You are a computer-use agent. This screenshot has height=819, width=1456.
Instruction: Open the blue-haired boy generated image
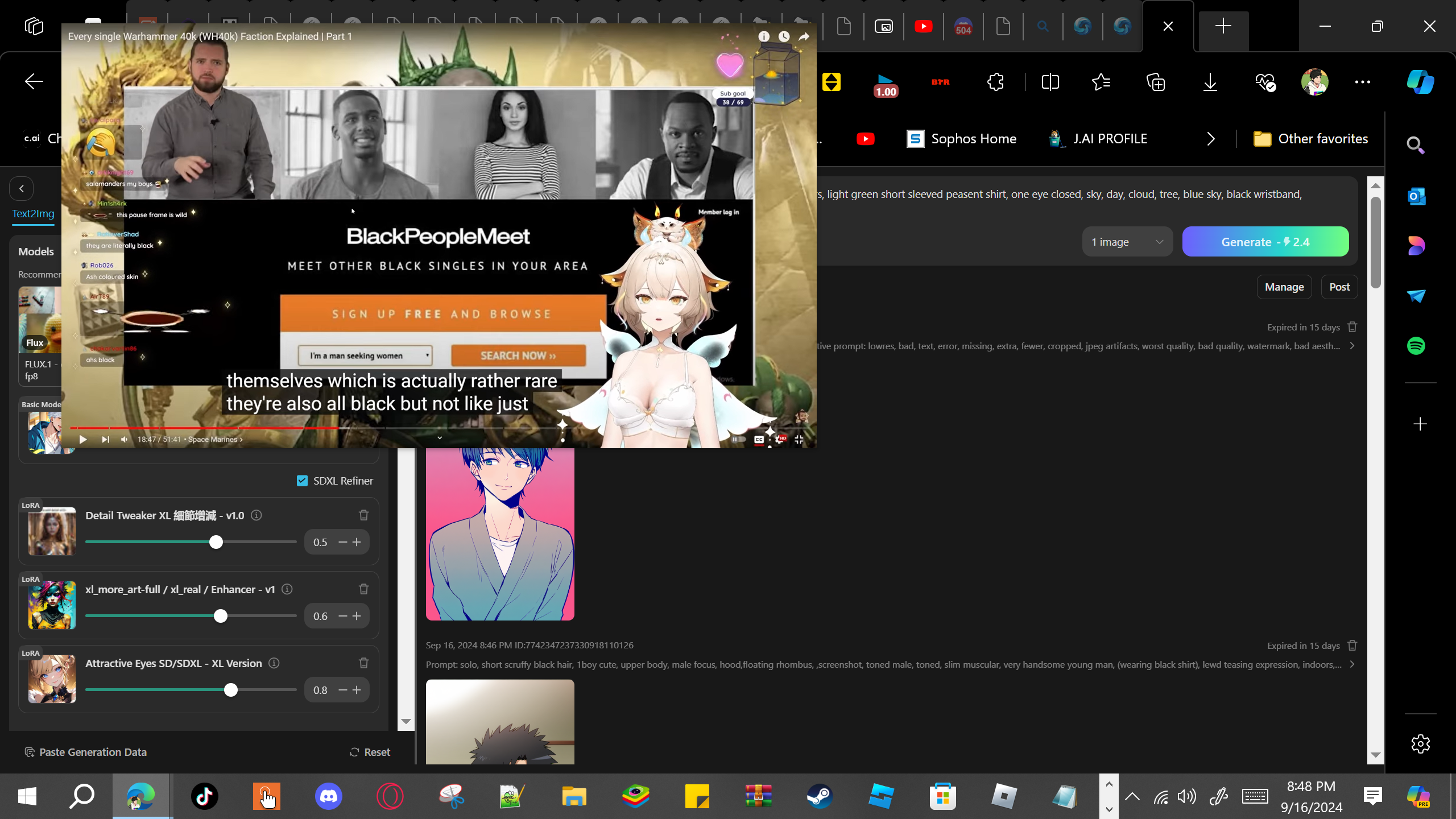click(500, 533)
